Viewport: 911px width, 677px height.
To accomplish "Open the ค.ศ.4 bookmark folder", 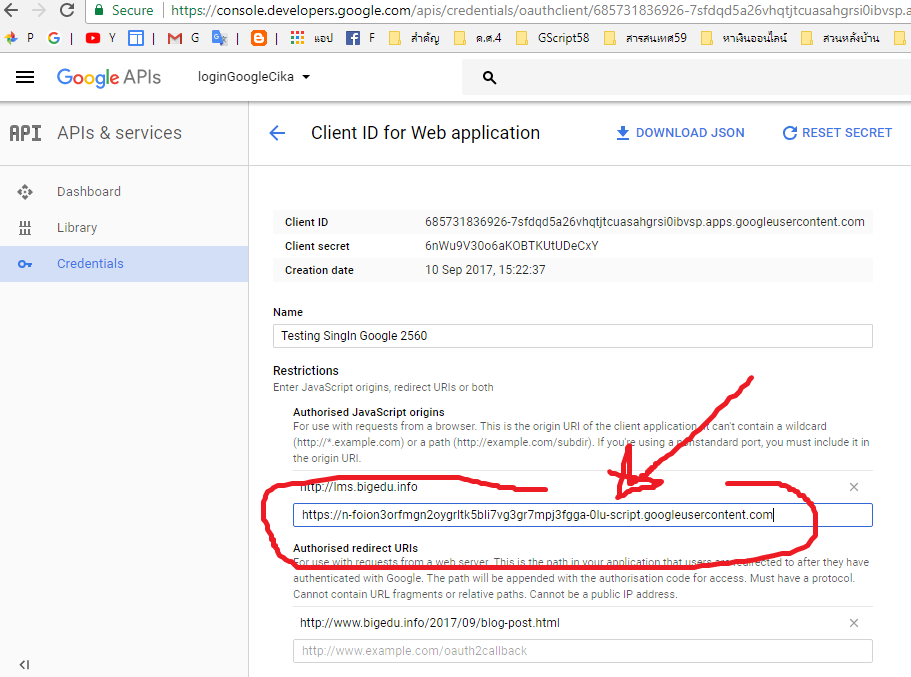I will [x=478, y=38].
